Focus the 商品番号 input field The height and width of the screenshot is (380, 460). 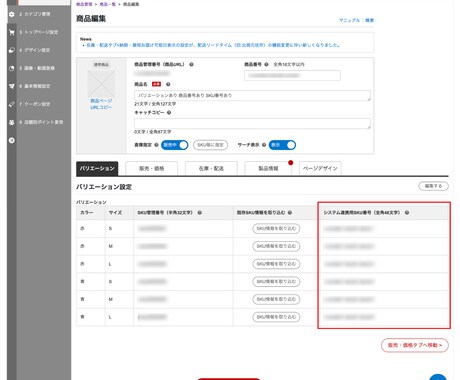point(292,76)
